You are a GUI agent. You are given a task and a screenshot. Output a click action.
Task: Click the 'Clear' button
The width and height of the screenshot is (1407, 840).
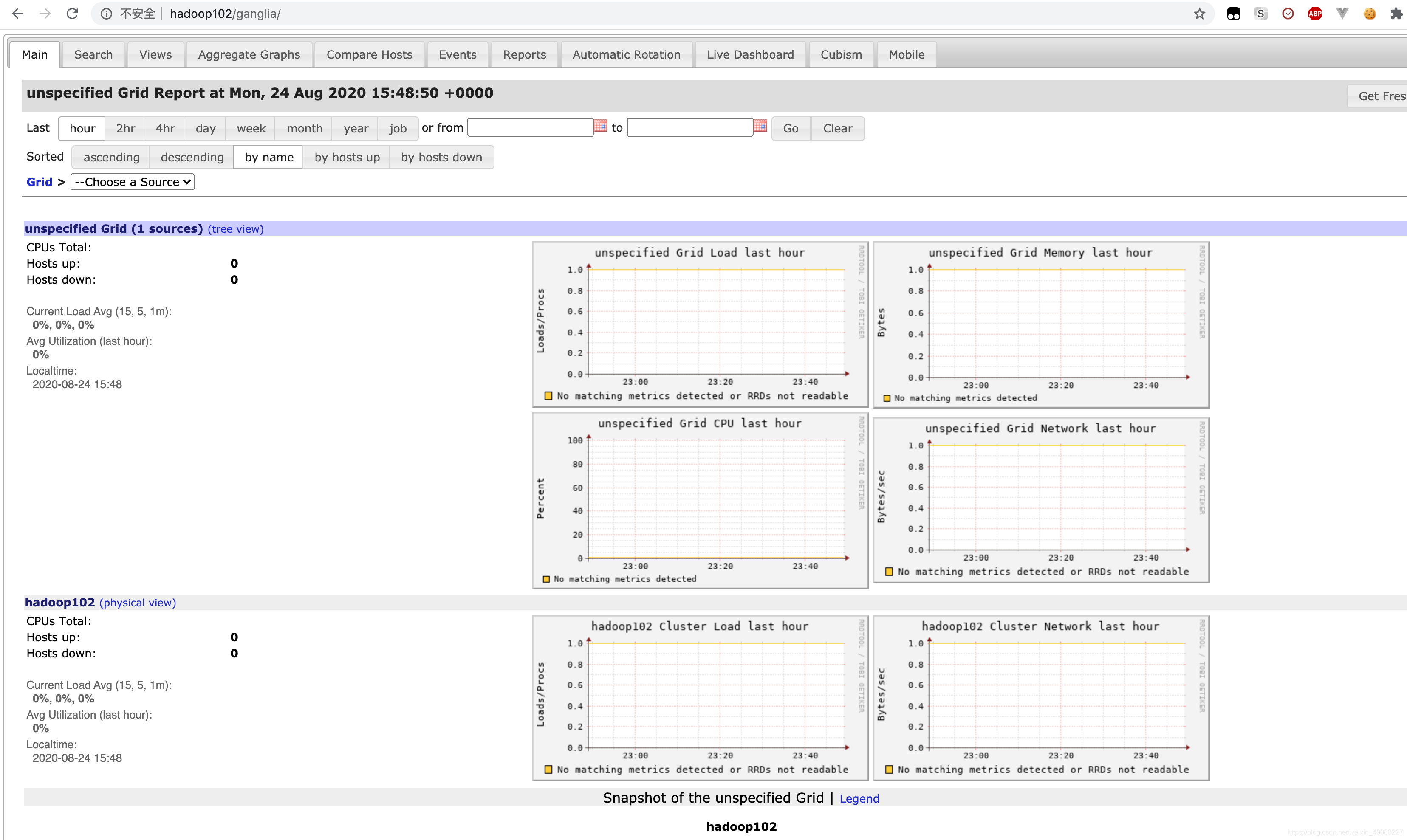click(838, 128)
